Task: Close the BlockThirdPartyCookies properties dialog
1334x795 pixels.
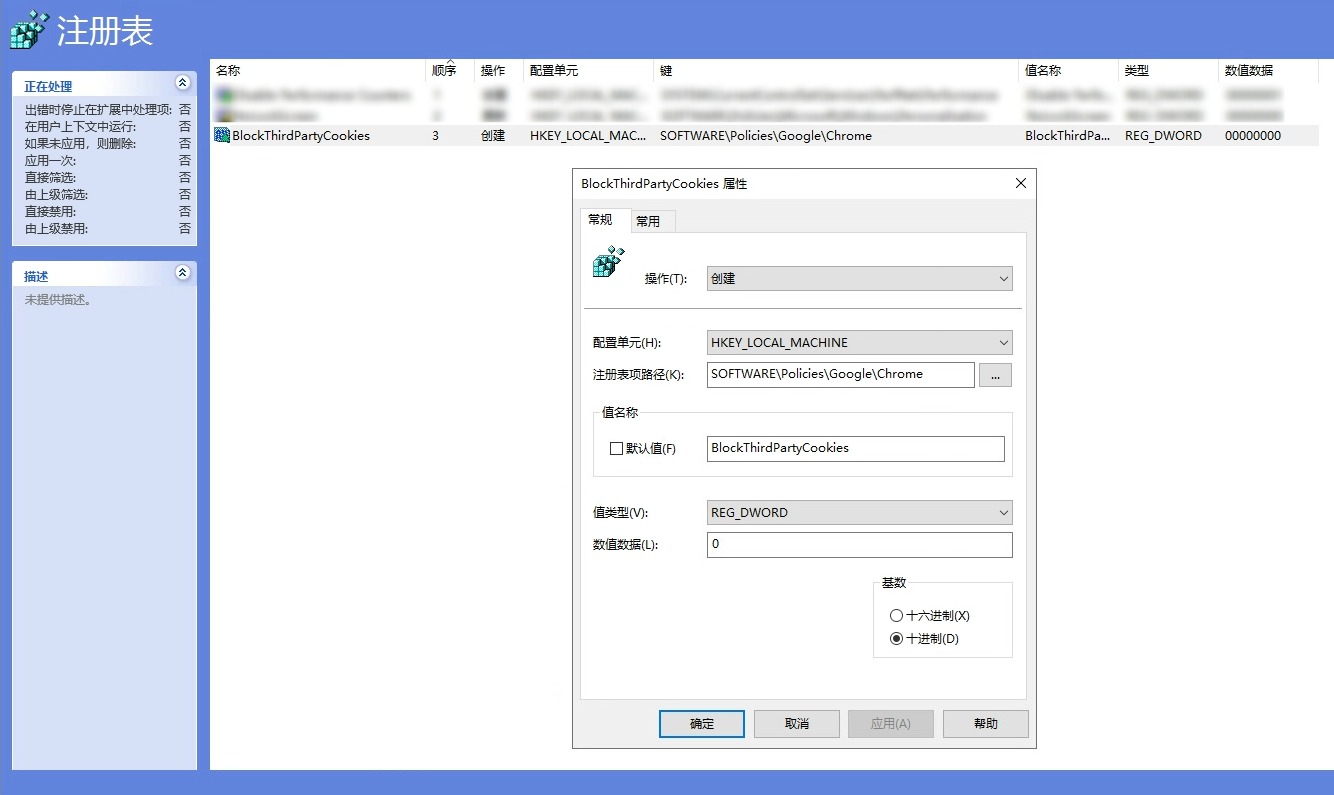Action: [x=1020, y=184]
